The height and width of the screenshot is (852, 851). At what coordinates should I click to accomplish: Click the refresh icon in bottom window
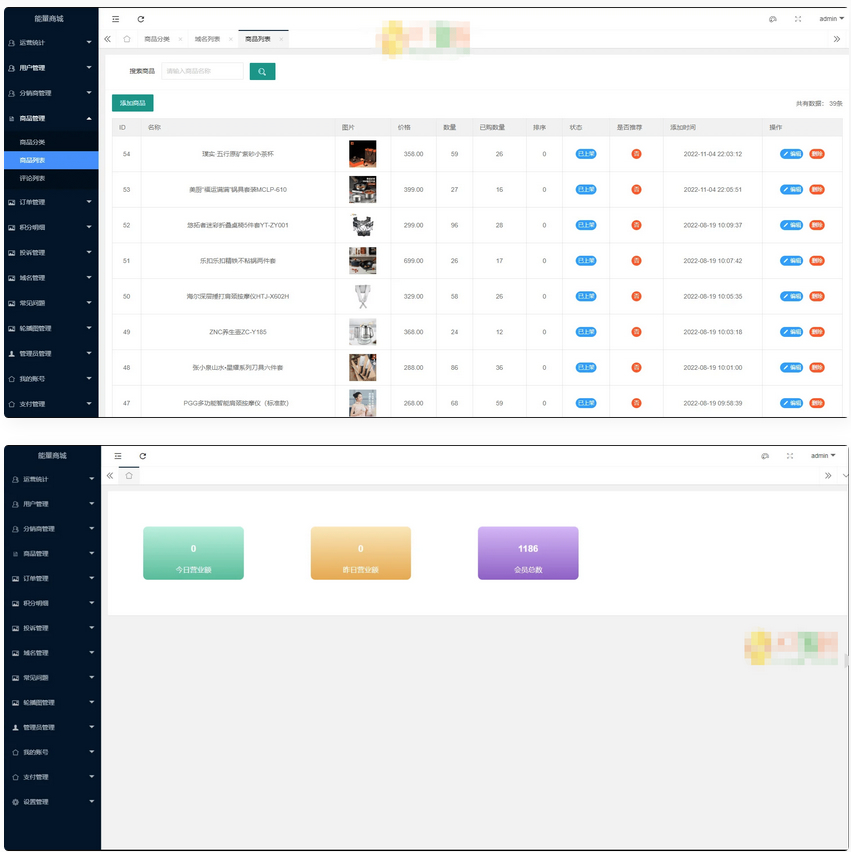click(143, 456)
